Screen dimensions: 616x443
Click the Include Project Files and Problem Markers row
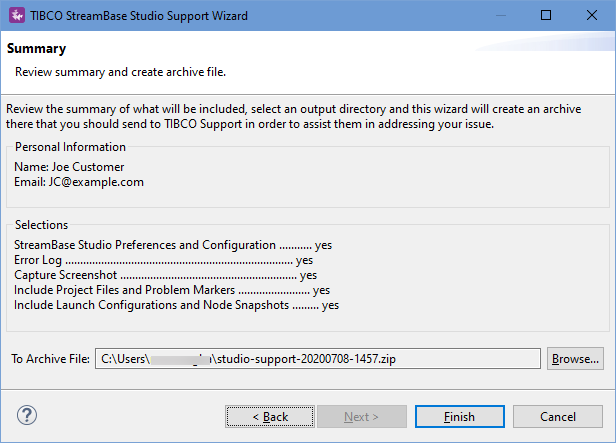point(172,290)
